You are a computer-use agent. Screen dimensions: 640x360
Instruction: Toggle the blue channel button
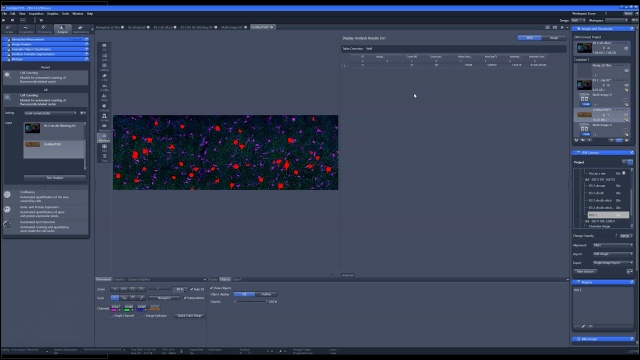[x=142, y=308]
